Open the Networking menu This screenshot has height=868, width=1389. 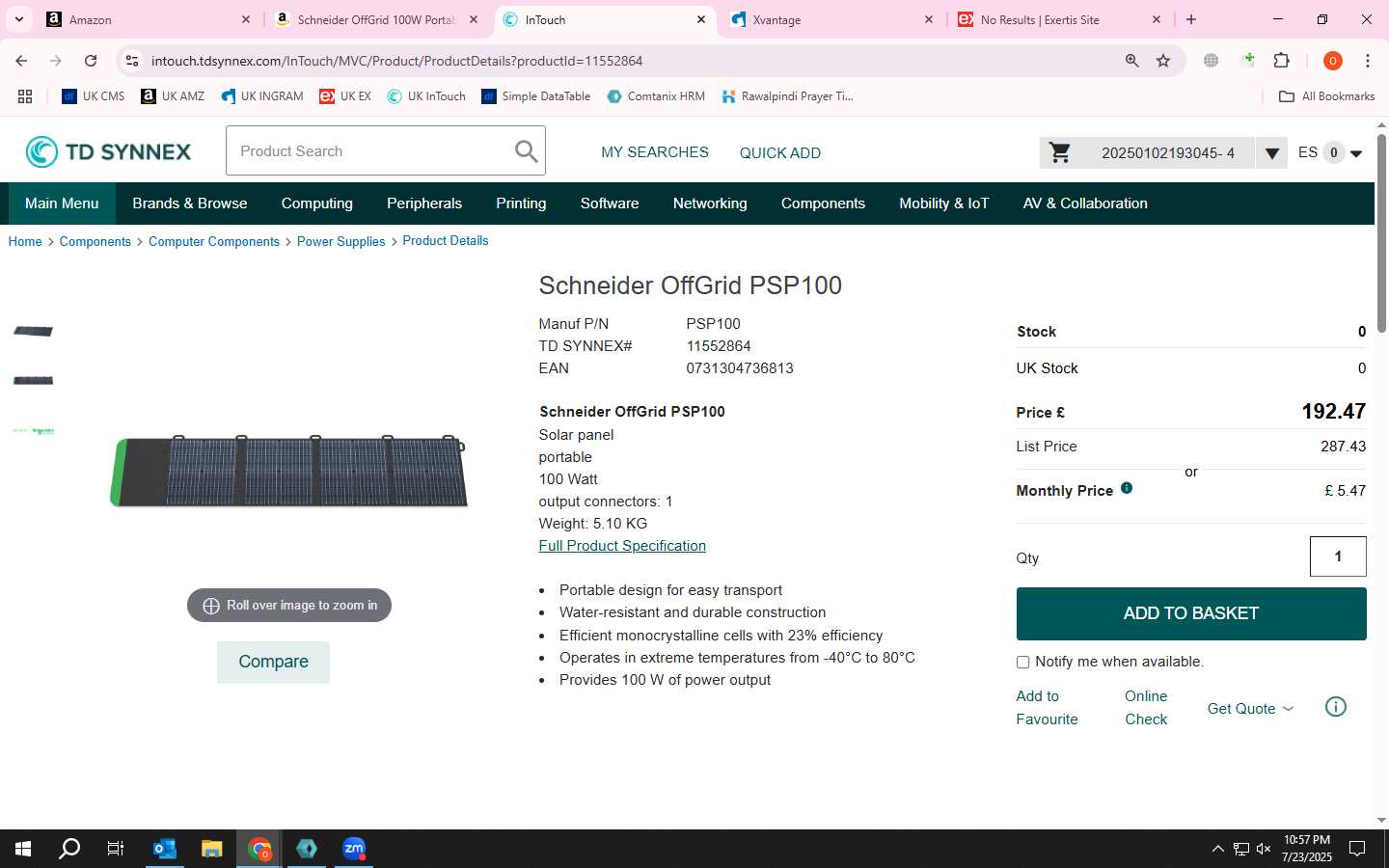[710, 203]
